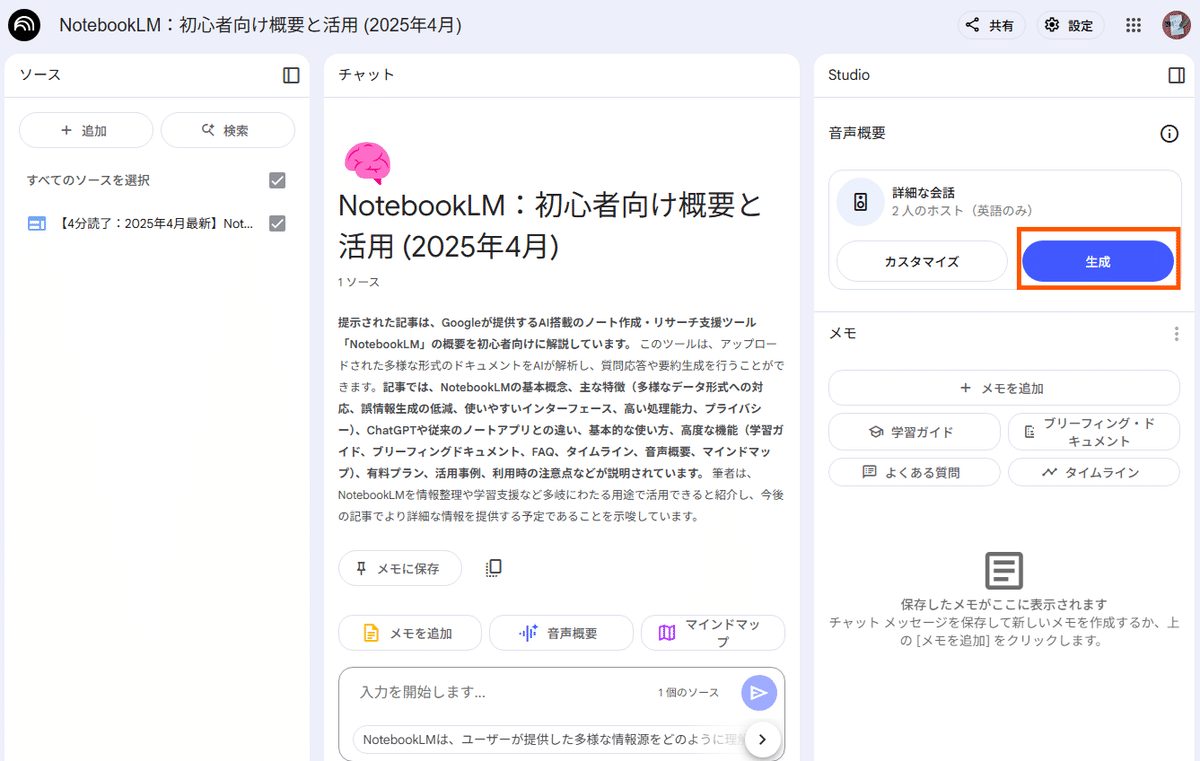Click the 生成 generate button
Image resolution: width=1200 pixels, height=761 pixels.
click(x=1098, y=260)
